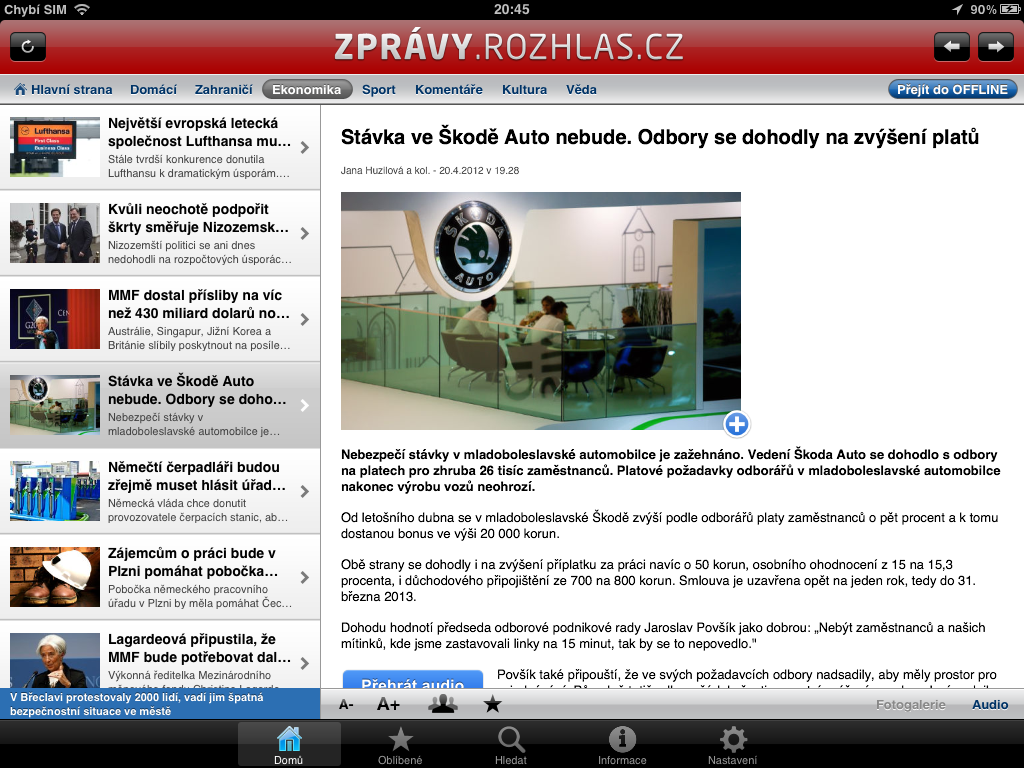
Task: Open the Lagardeová article chevron
Action: (304, 664)
